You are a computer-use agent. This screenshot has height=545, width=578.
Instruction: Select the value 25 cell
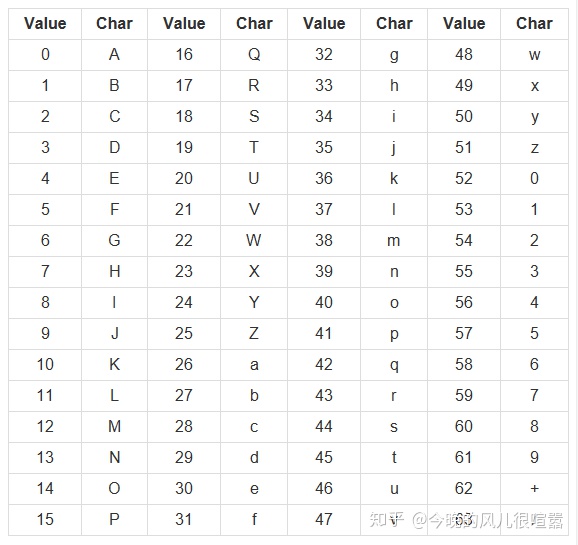coord(184,334)
